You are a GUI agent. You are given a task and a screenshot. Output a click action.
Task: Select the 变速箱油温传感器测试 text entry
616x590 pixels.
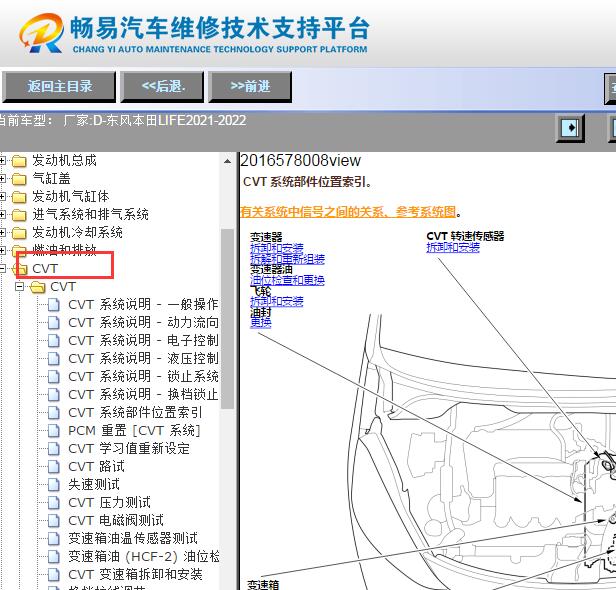[x=133, y=539]
